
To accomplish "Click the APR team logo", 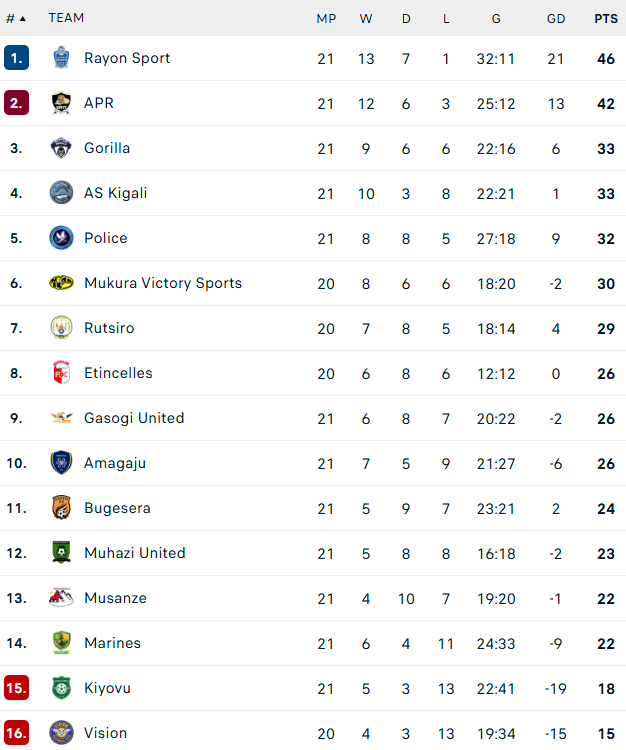I will coord(61,103).
